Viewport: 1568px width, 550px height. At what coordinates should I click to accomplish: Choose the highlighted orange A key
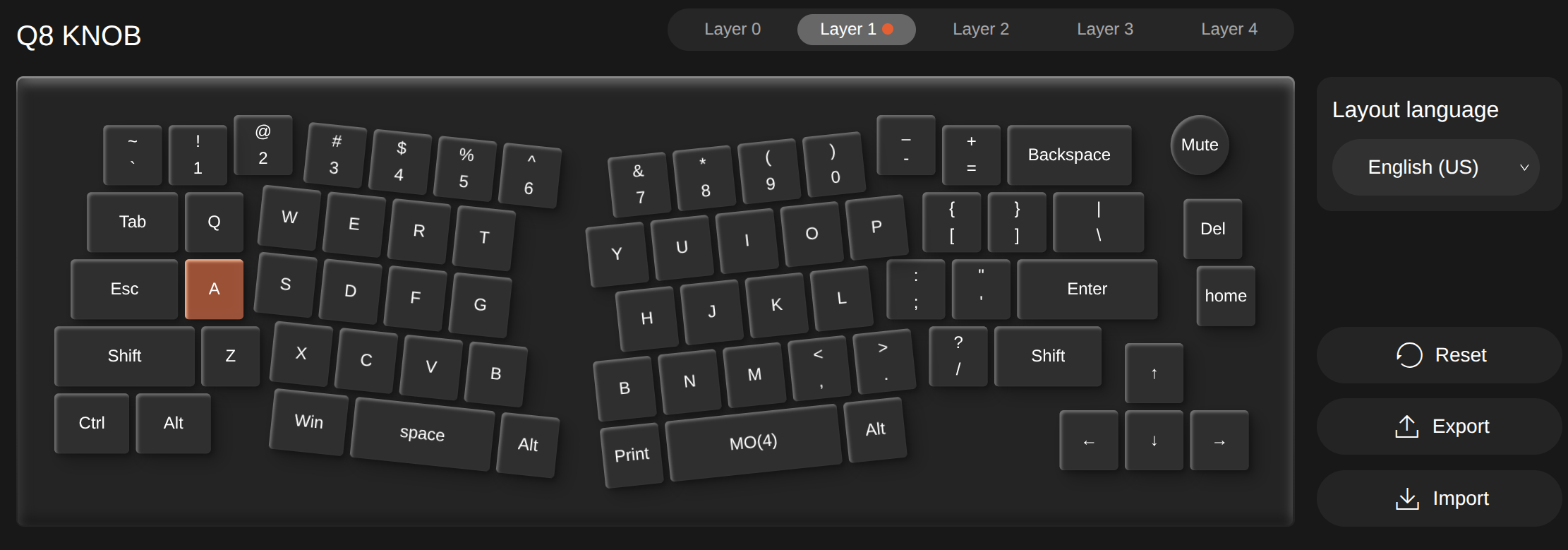tap(214, 289)
